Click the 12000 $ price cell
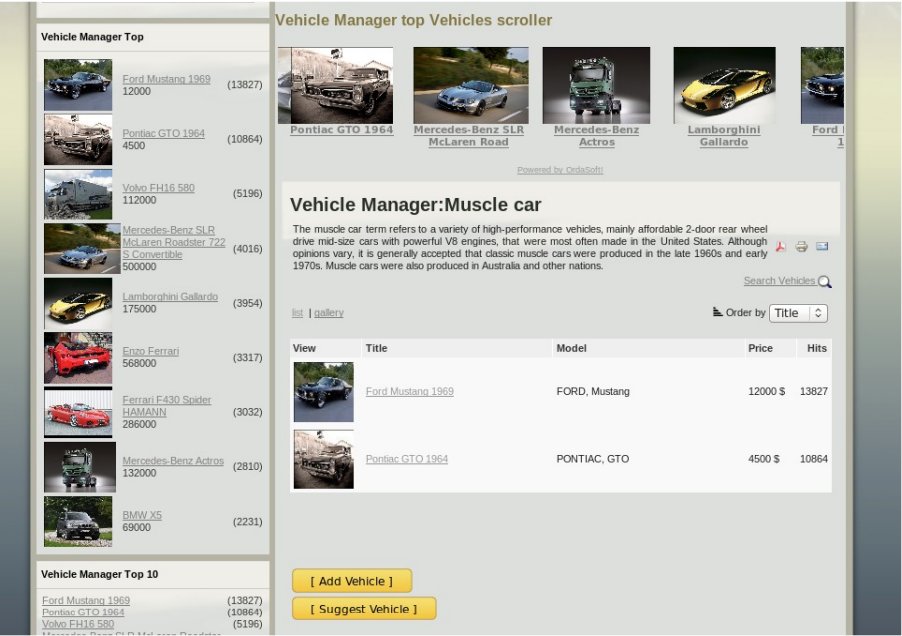The width and height of the screenshot is (902, 636). coord(766,392)
